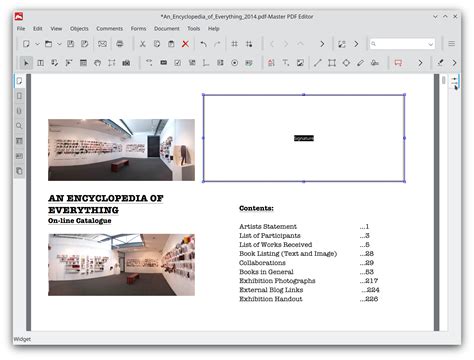474x360 pixels.
Task: Open the Forms menu
Action: coord(138,29)
